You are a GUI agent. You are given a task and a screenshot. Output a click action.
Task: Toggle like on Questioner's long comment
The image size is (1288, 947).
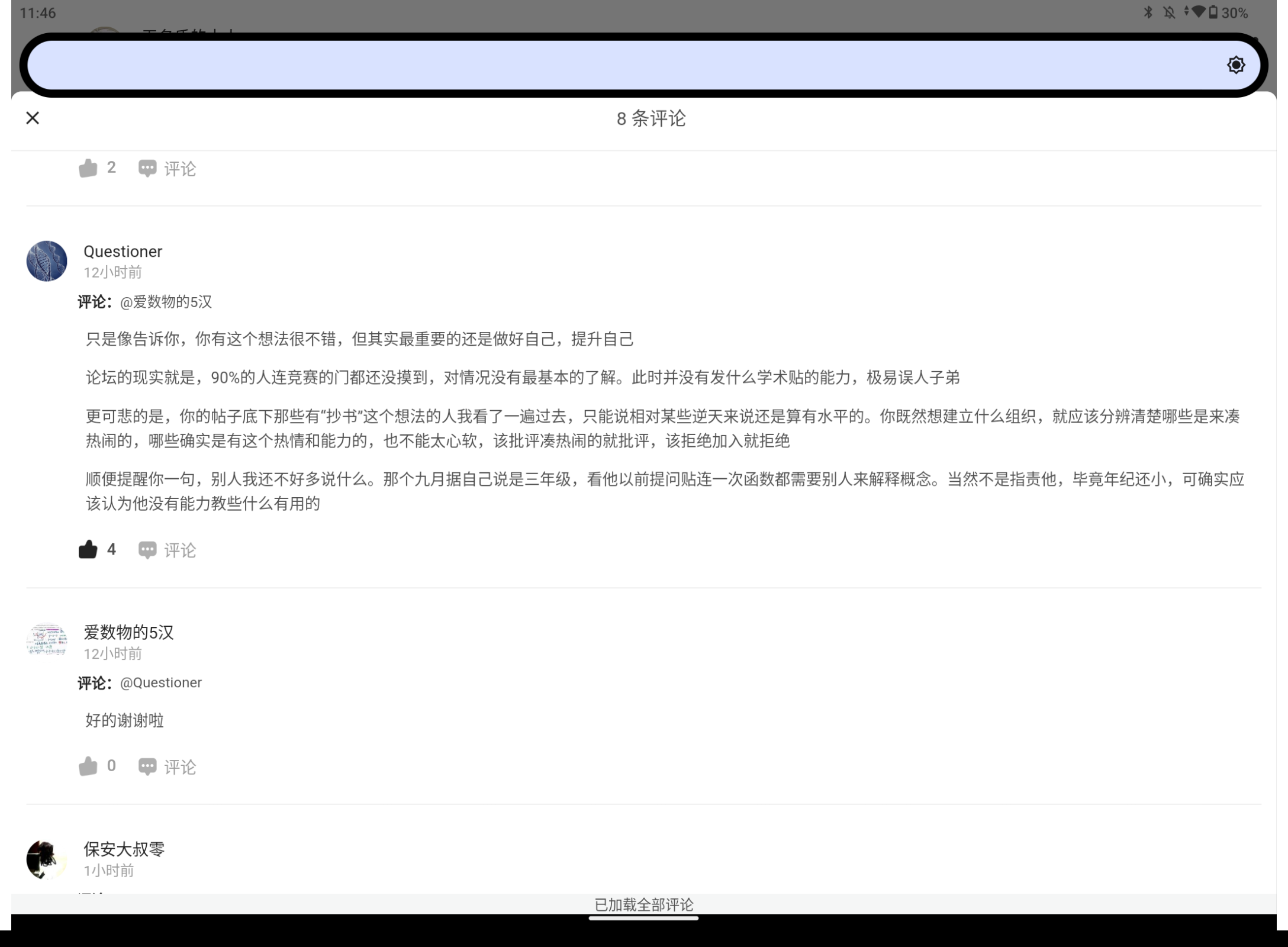(x=88, y=549)
